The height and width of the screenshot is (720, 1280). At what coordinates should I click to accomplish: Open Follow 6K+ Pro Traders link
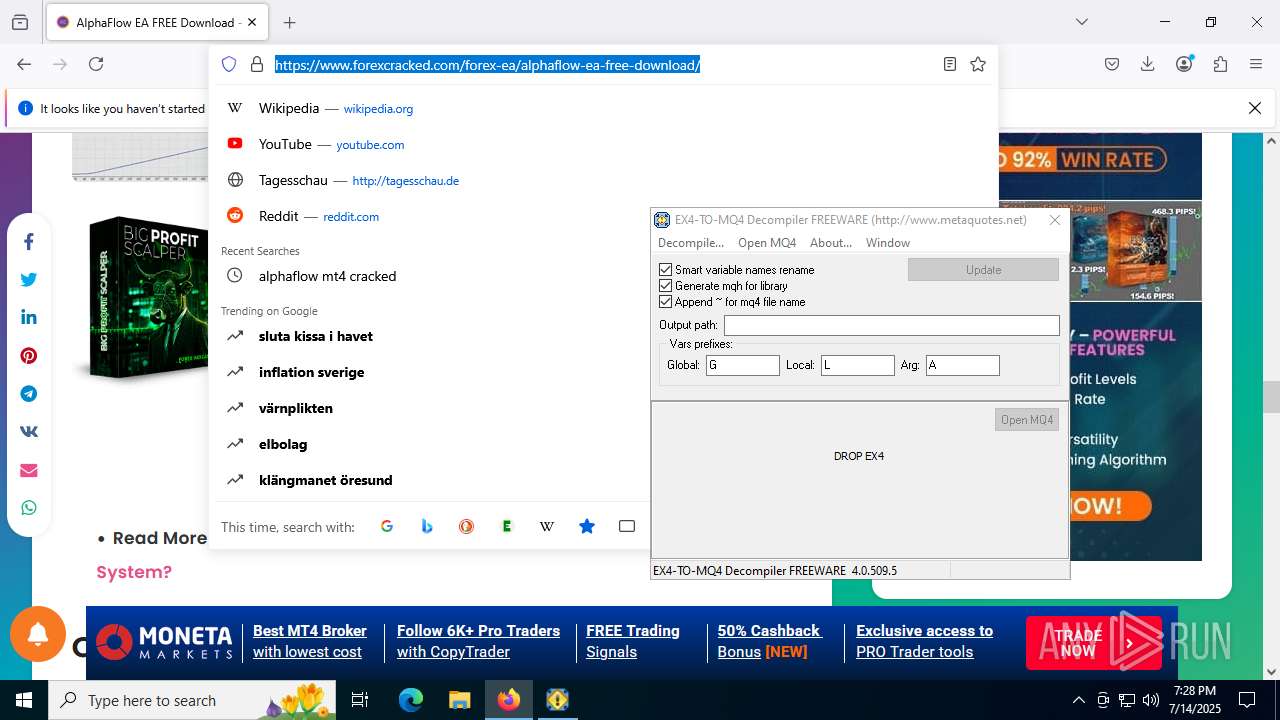pos(478,641)
